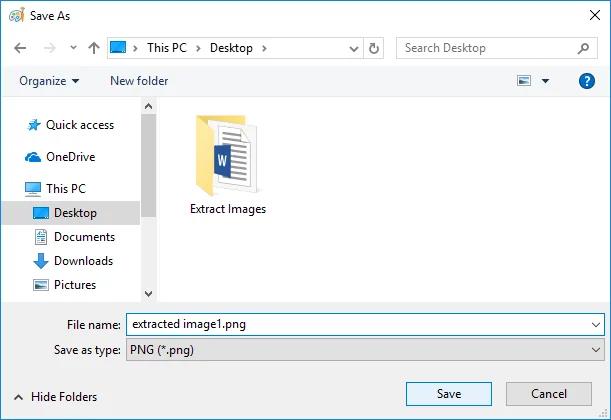Create a New folder
Image resolution: width=611 pixels, height=420 pixels.
[x=139, y=81]
